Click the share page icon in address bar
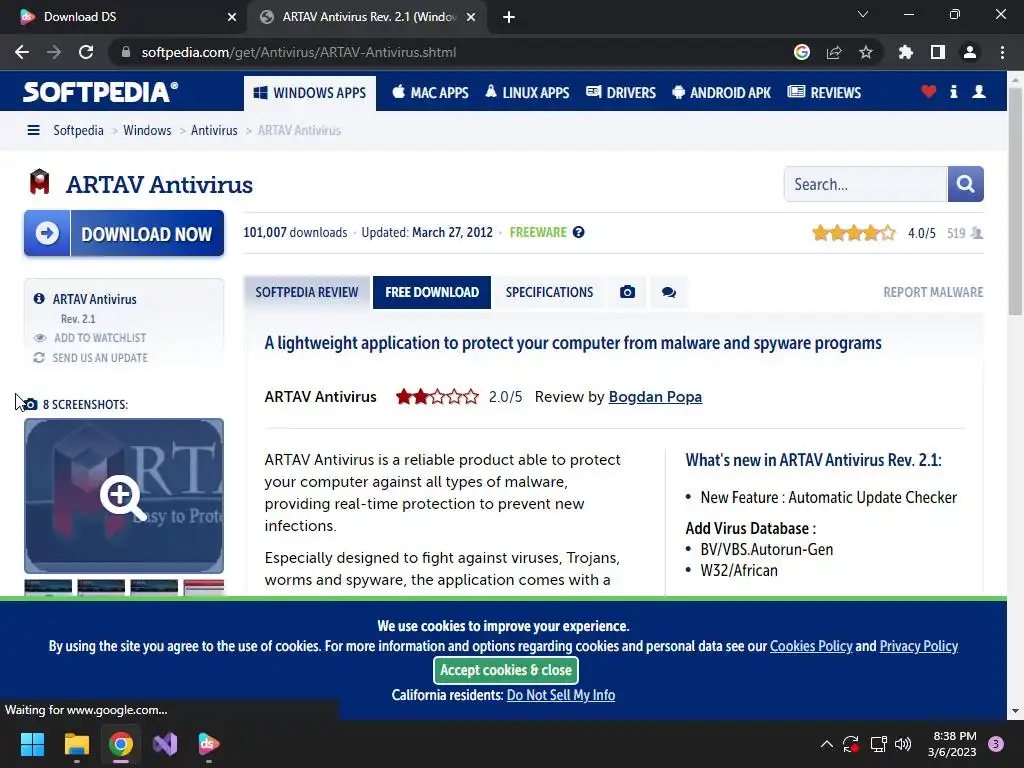Screen dimensions: 1024x768 834,52
